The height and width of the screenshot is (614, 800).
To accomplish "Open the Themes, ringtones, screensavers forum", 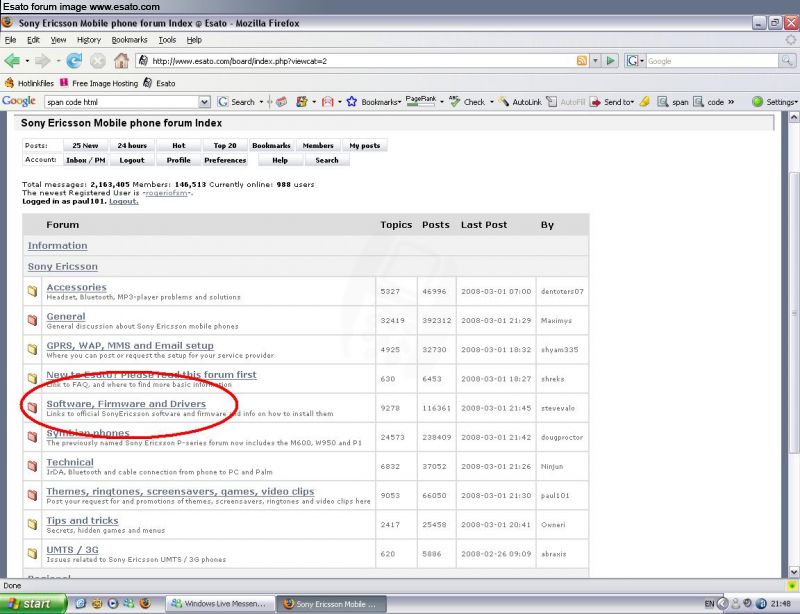I will coord(180,491).
